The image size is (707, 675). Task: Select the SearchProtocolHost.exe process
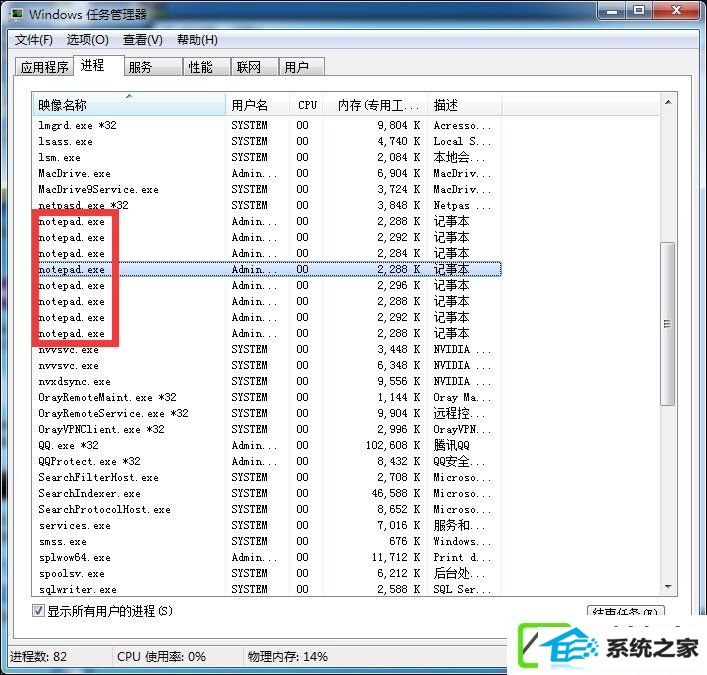click(x=267, y=510)
